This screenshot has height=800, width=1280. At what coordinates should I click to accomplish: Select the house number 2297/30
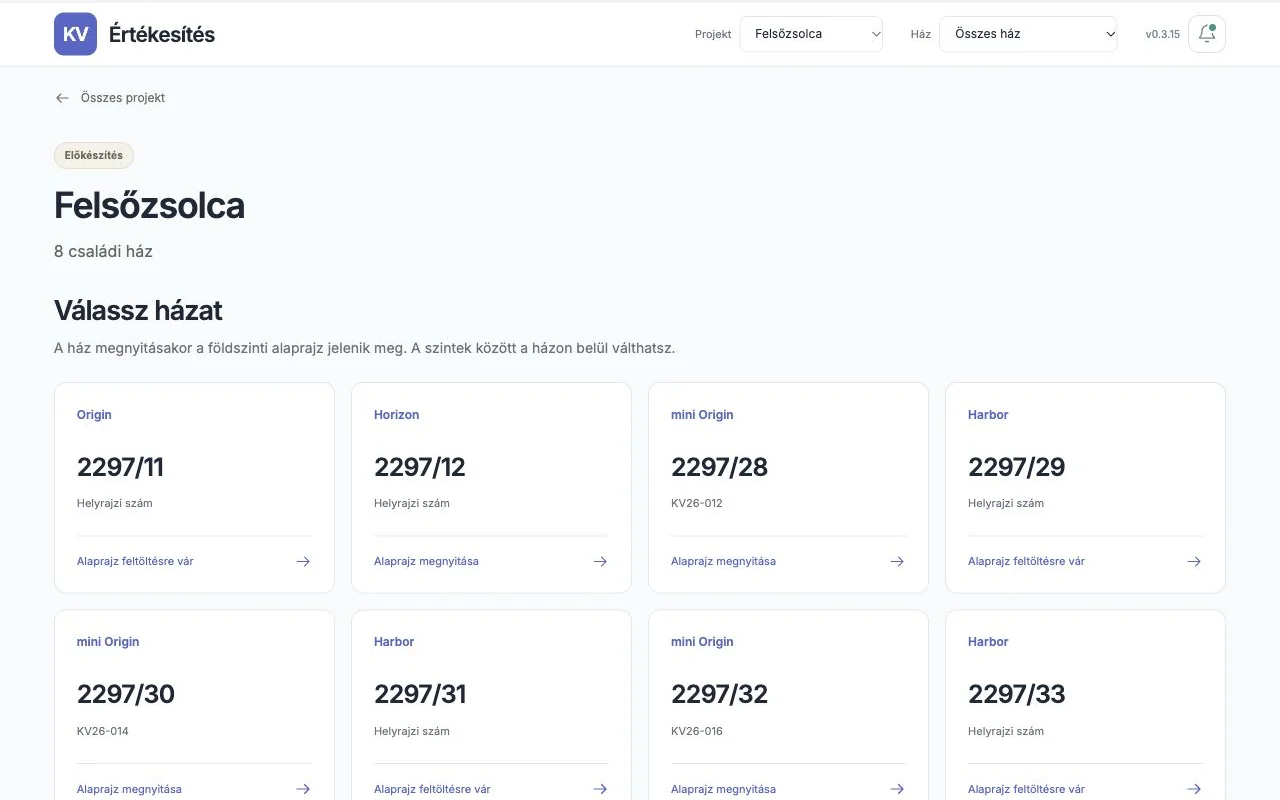click(126, 694)
